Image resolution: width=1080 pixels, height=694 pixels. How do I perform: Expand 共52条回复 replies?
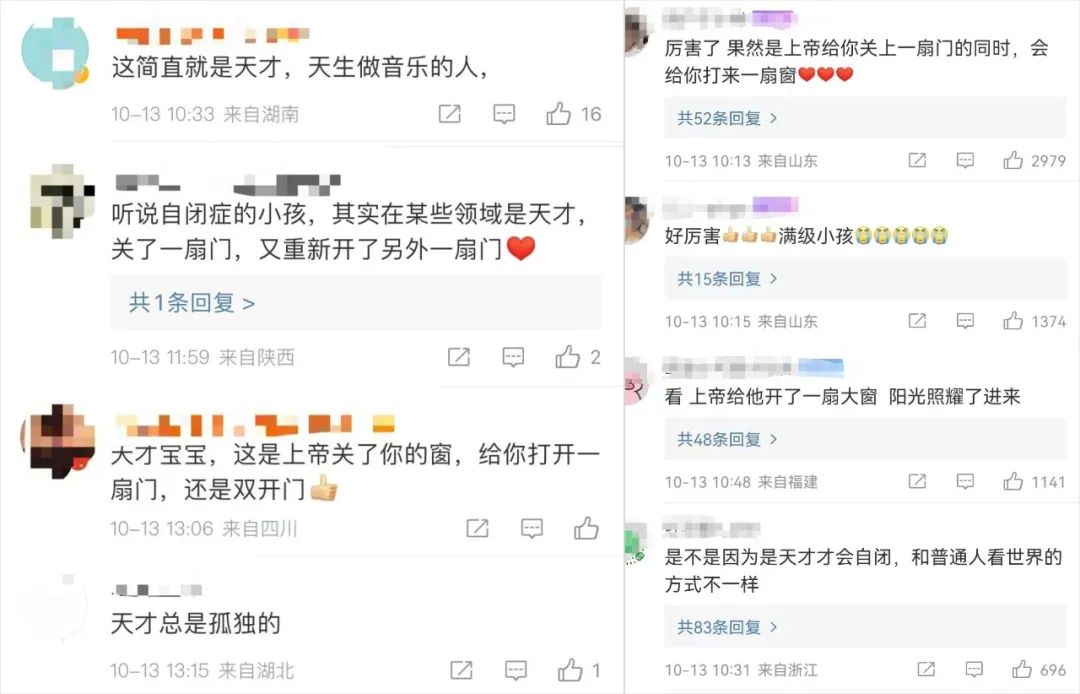[x=727, y=118]
